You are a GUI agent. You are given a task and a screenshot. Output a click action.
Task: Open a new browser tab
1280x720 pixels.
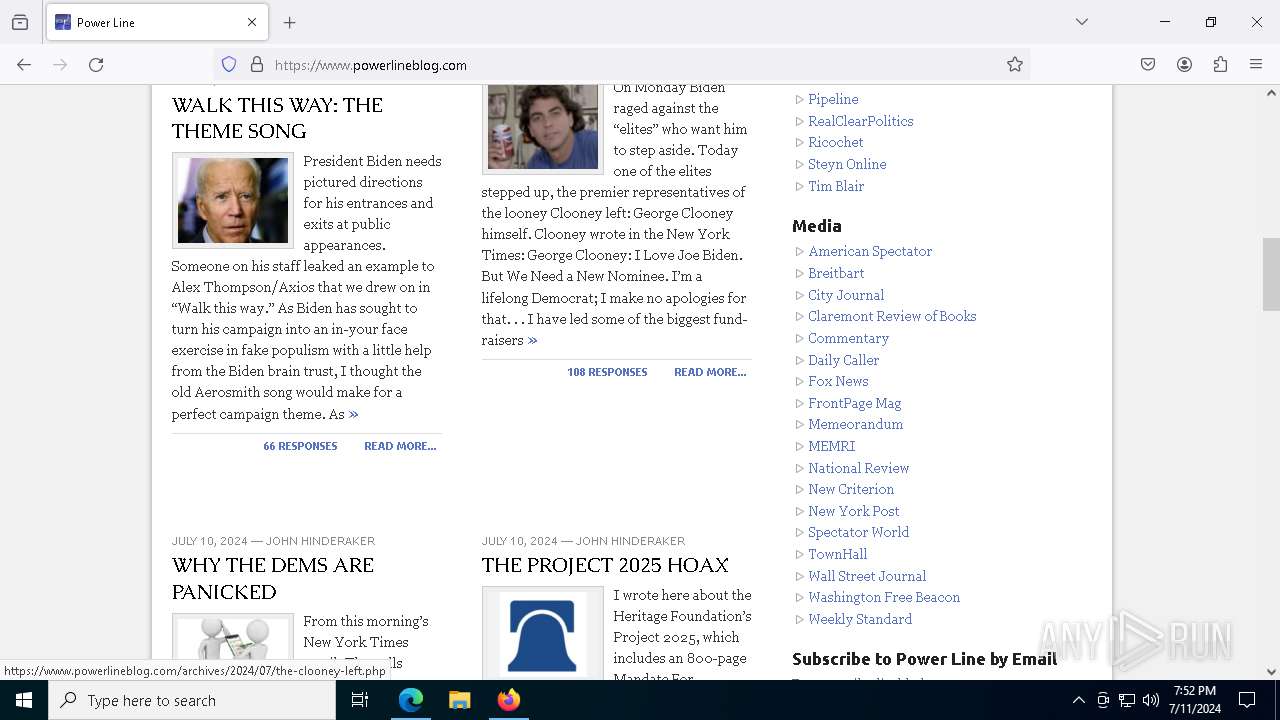pyautogui.click(x=290, y=22)
